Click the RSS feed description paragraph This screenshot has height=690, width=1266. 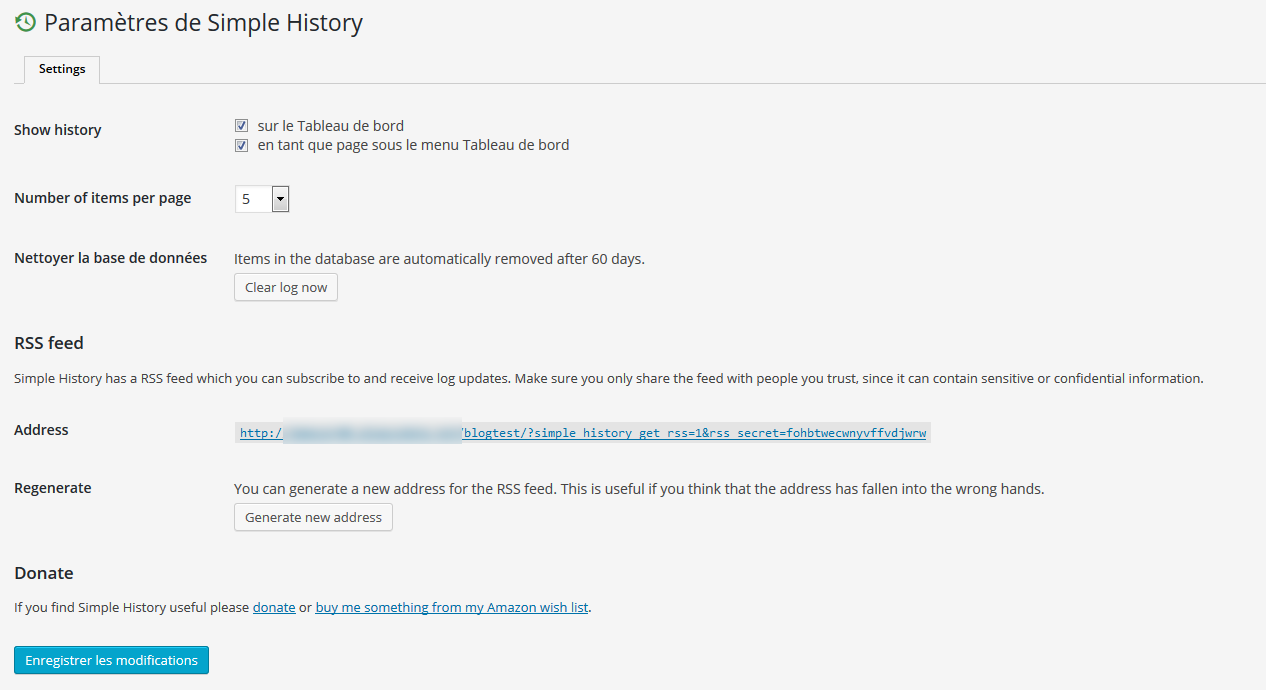pyautogui.click(x=609, y=379)
